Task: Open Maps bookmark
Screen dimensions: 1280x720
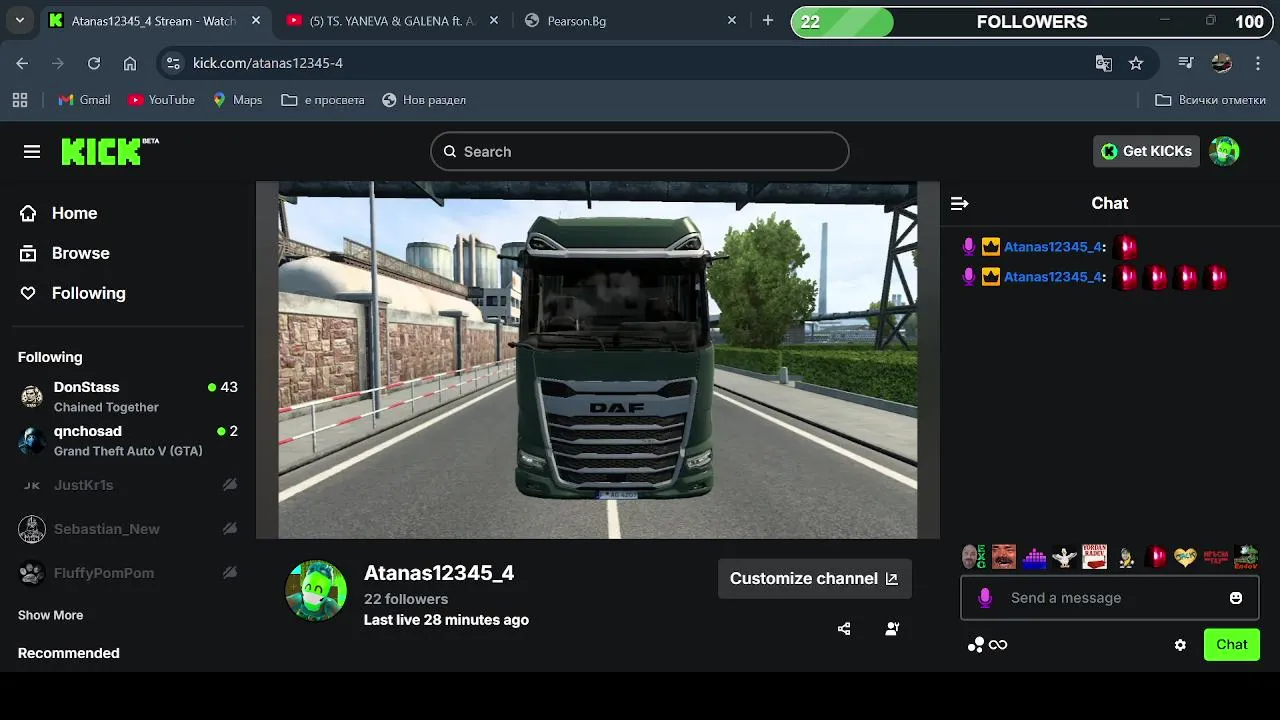Action: tap(237, 100)
